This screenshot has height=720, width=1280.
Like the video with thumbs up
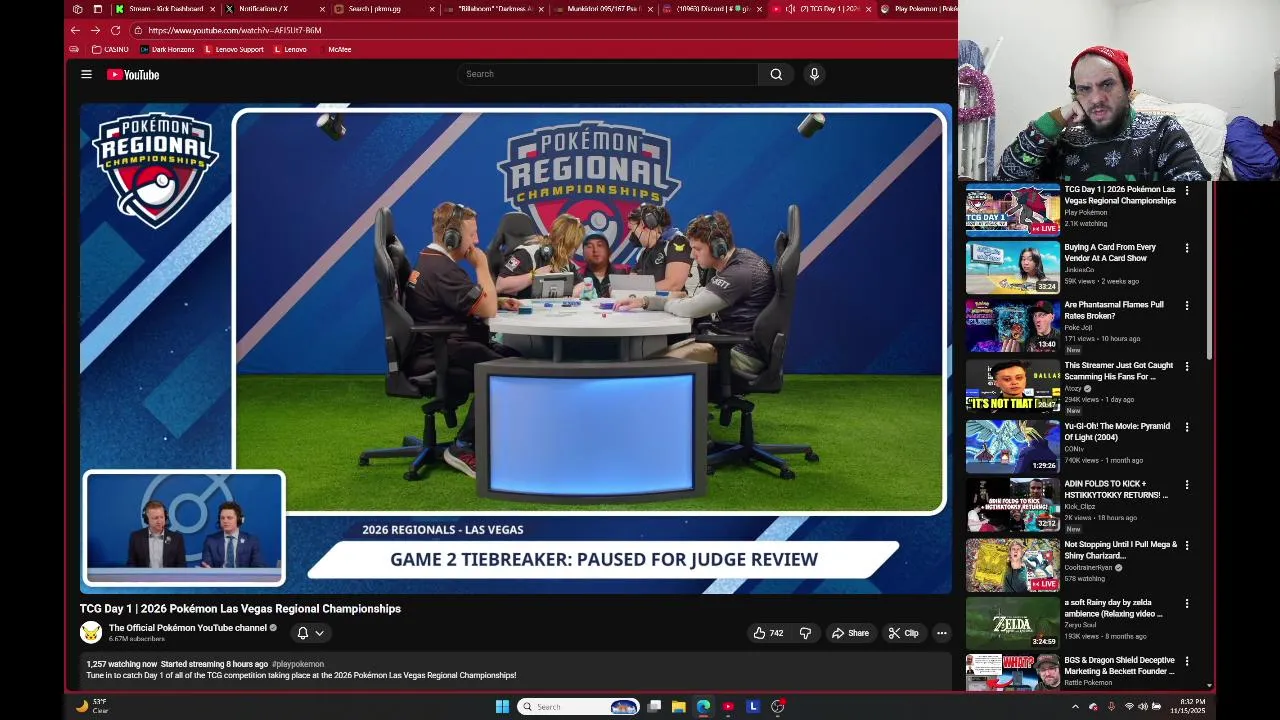point(767,633)
